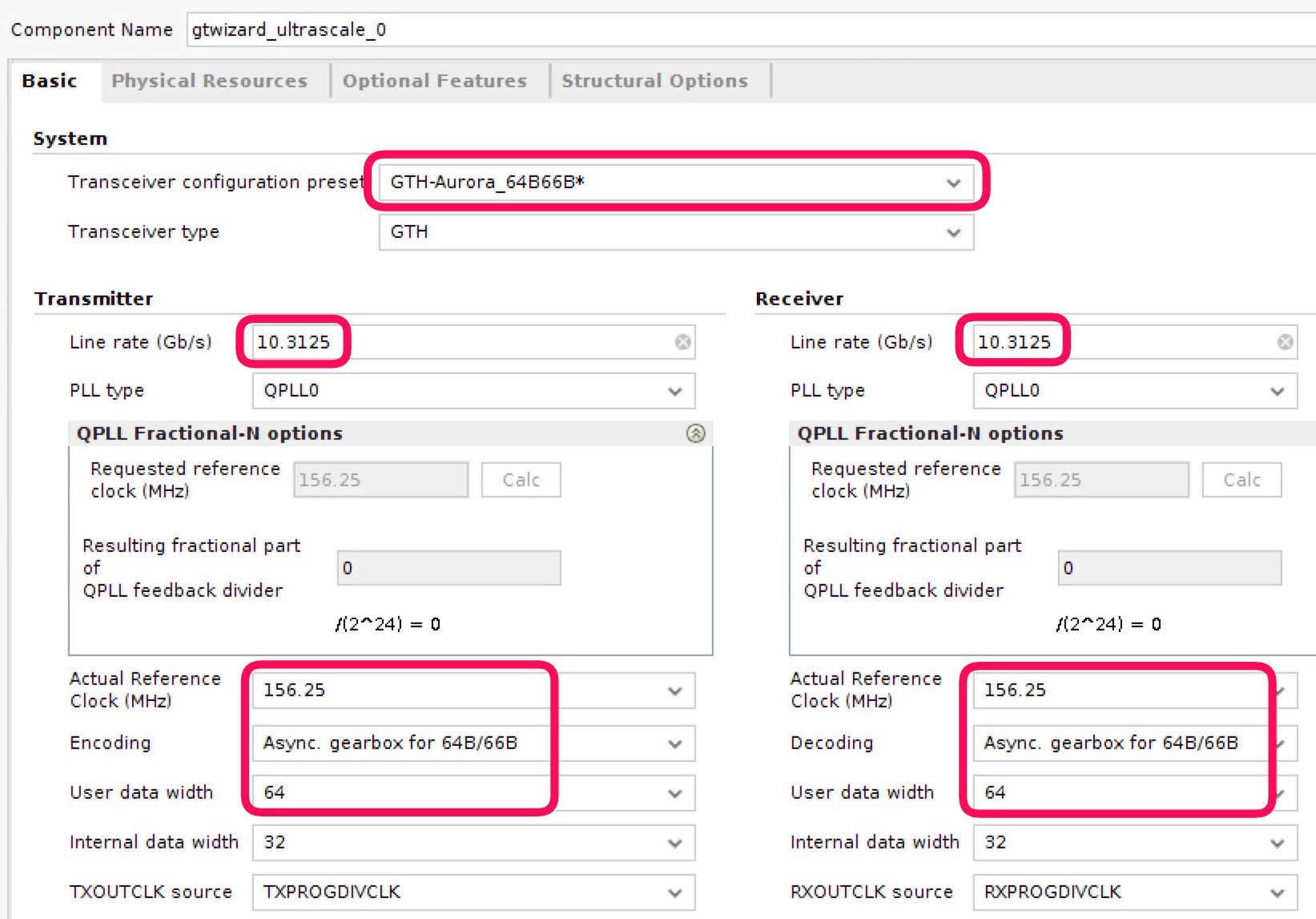Open the TXOUTCLK source dropdown
Screen dimensions: 1316x919
click(x=674, y=893)
